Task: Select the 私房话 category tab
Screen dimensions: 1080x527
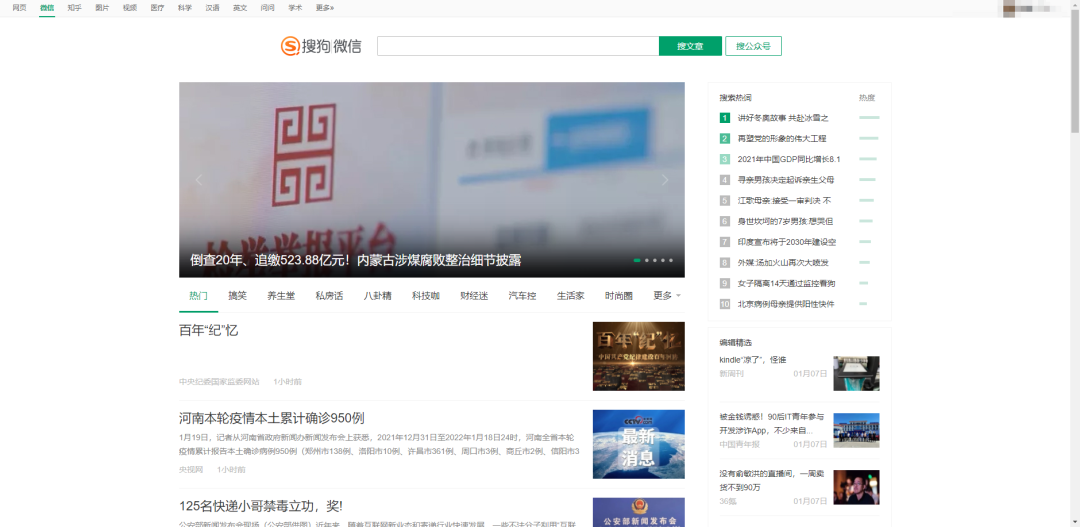Action: (x=329, y=296)
